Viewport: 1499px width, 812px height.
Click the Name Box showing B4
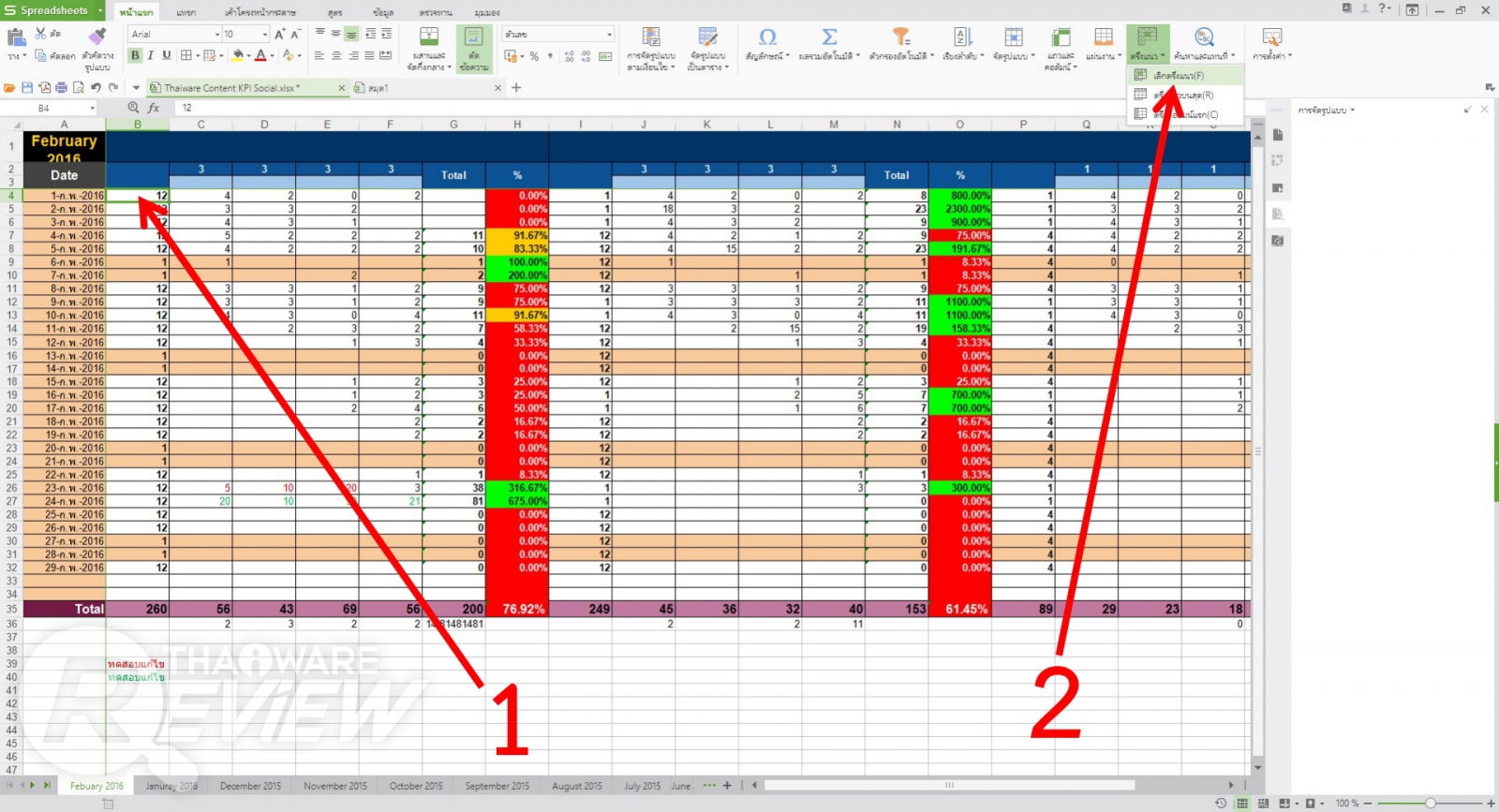(x=49, y=108)
